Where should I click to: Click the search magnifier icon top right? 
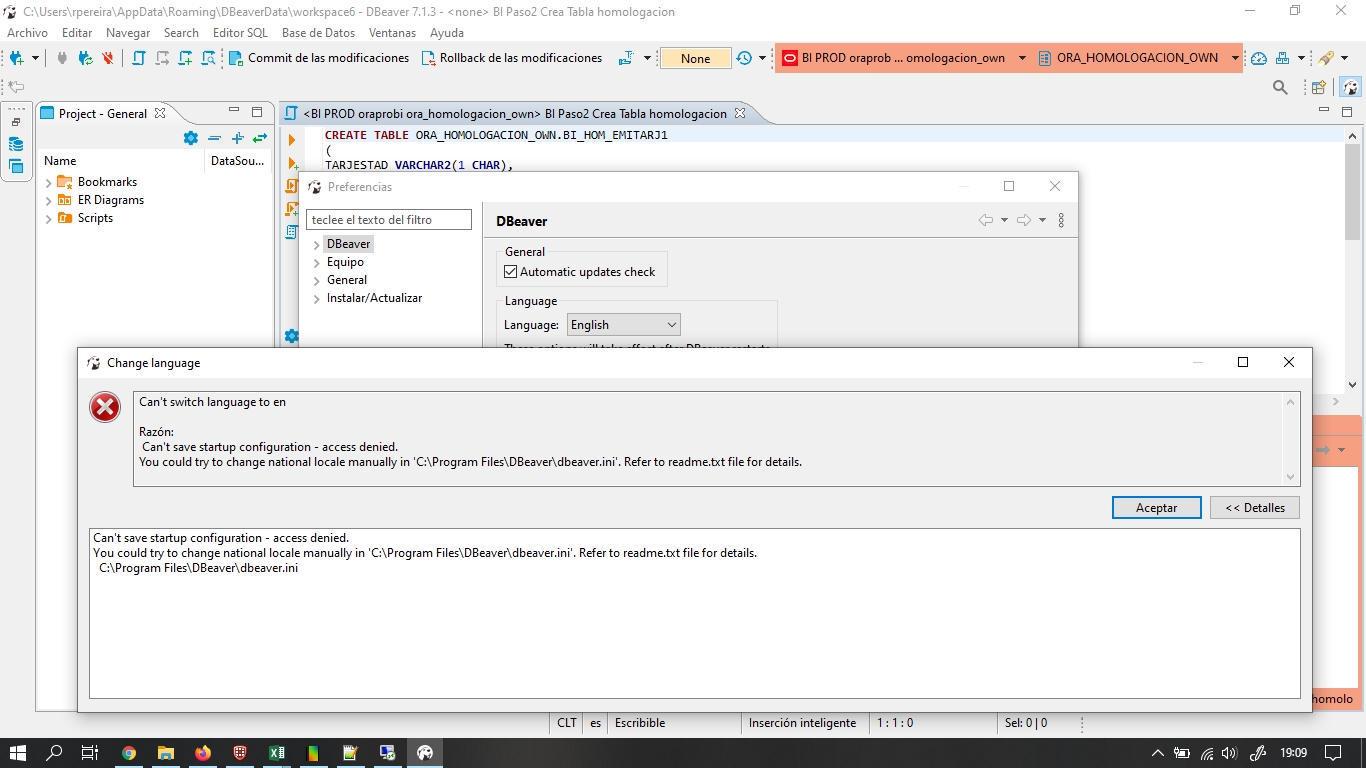tap(1280, 87)
